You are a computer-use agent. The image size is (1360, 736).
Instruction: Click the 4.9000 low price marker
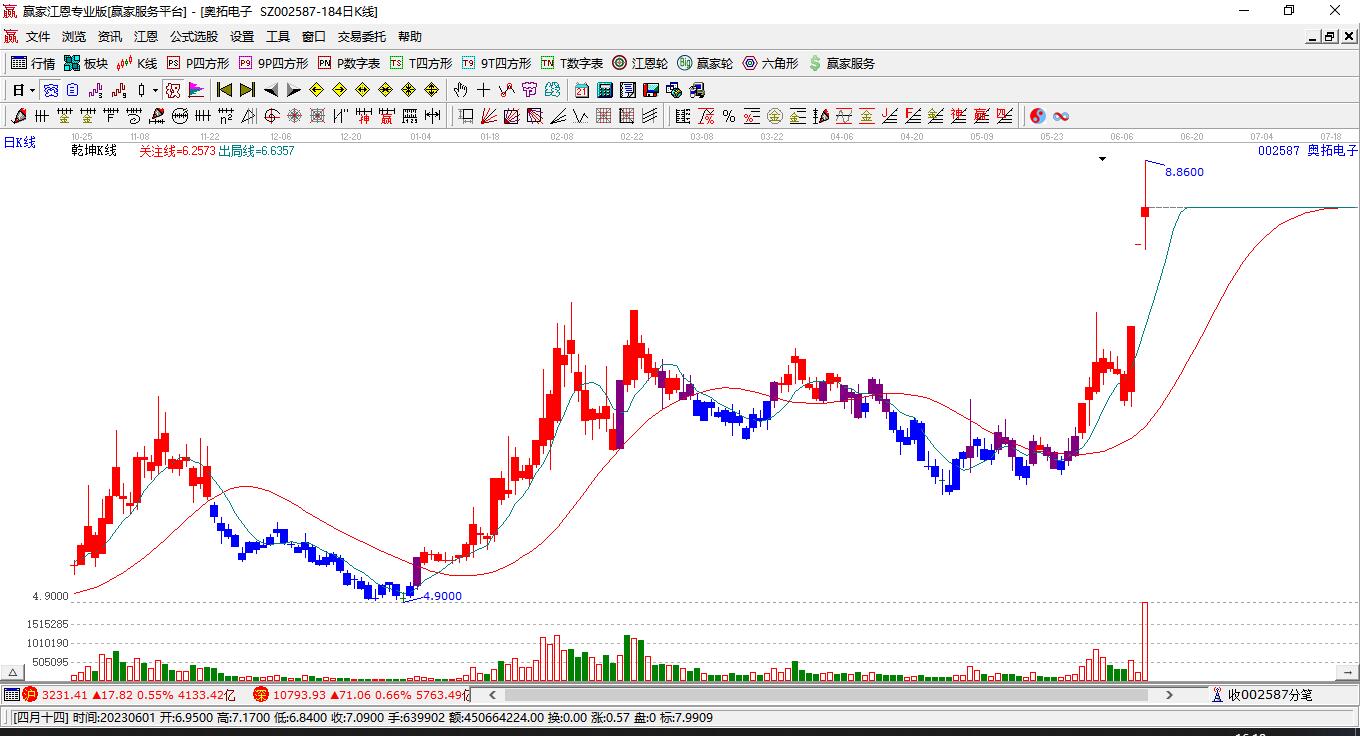[x=443, y=596]
